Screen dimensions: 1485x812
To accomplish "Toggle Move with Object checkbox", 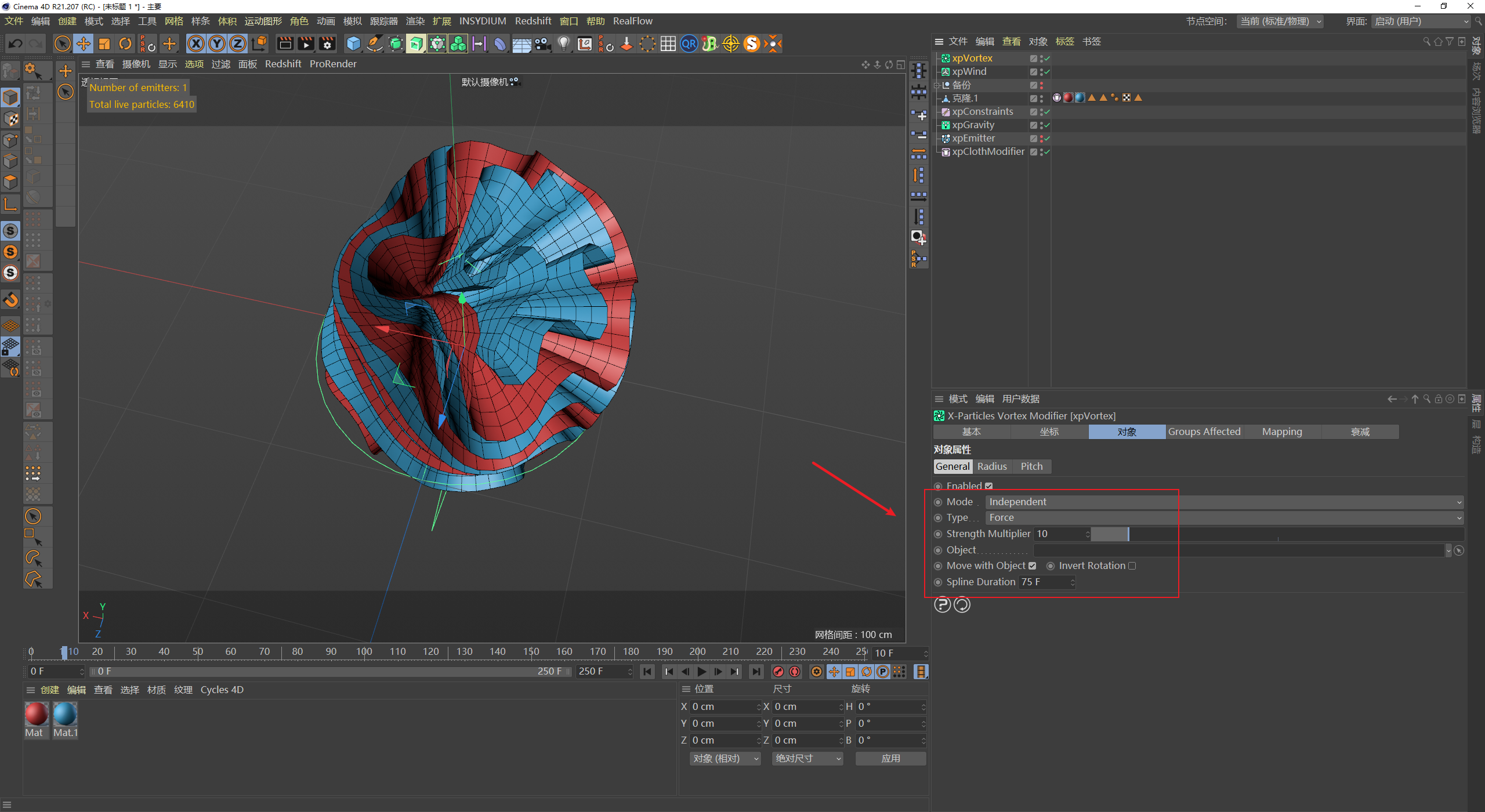I will (1033, 565).
